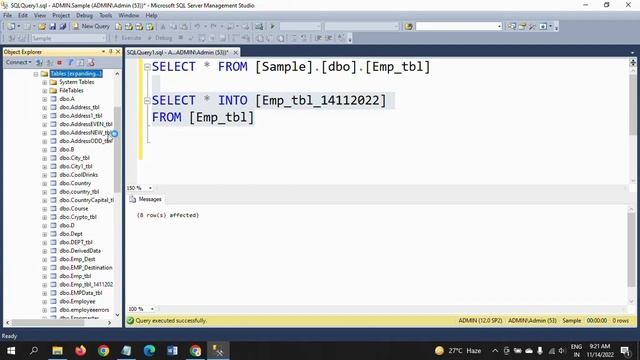Open Firefox from the taskbar
640x360 pixels.
point(80,351)
